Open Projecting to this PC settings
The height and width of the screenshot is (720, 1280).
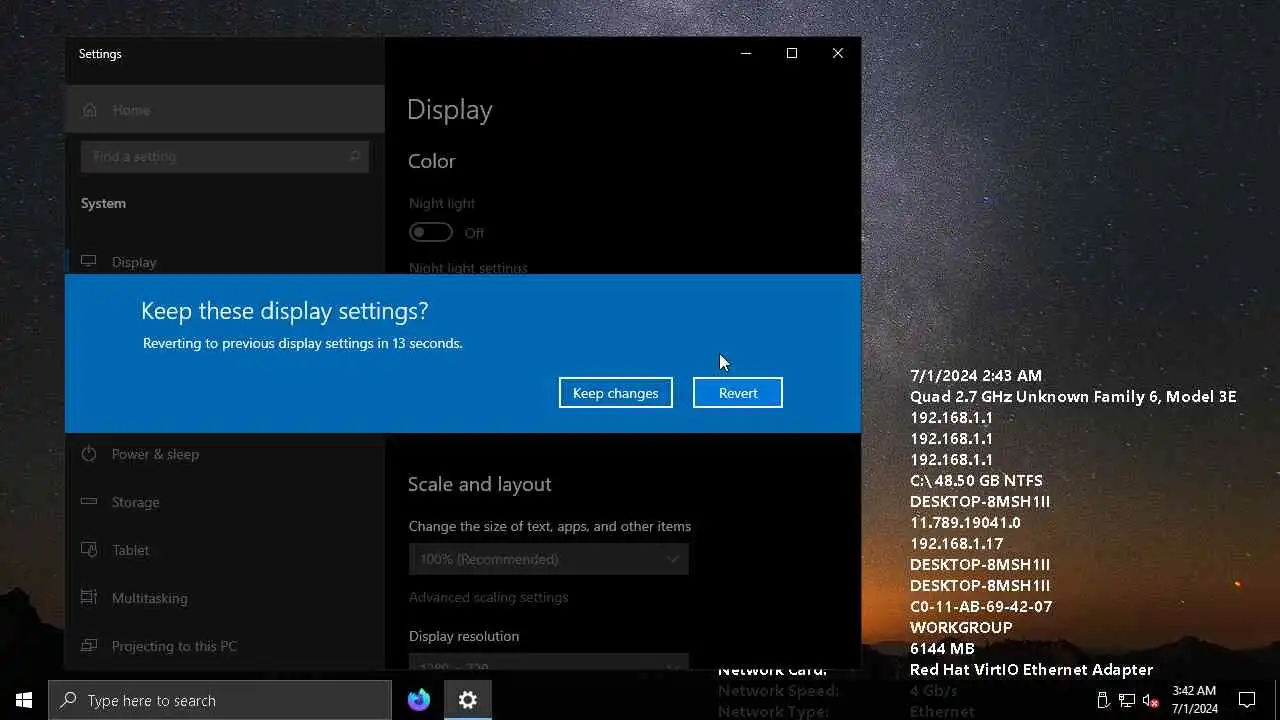pyautogui.click(x=225, y=646)
